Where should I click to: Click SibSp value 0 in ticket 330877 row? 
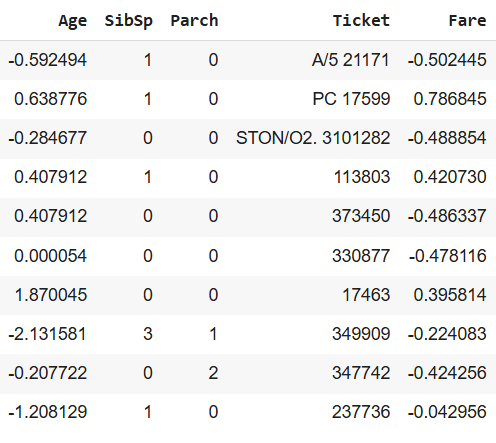148,256
